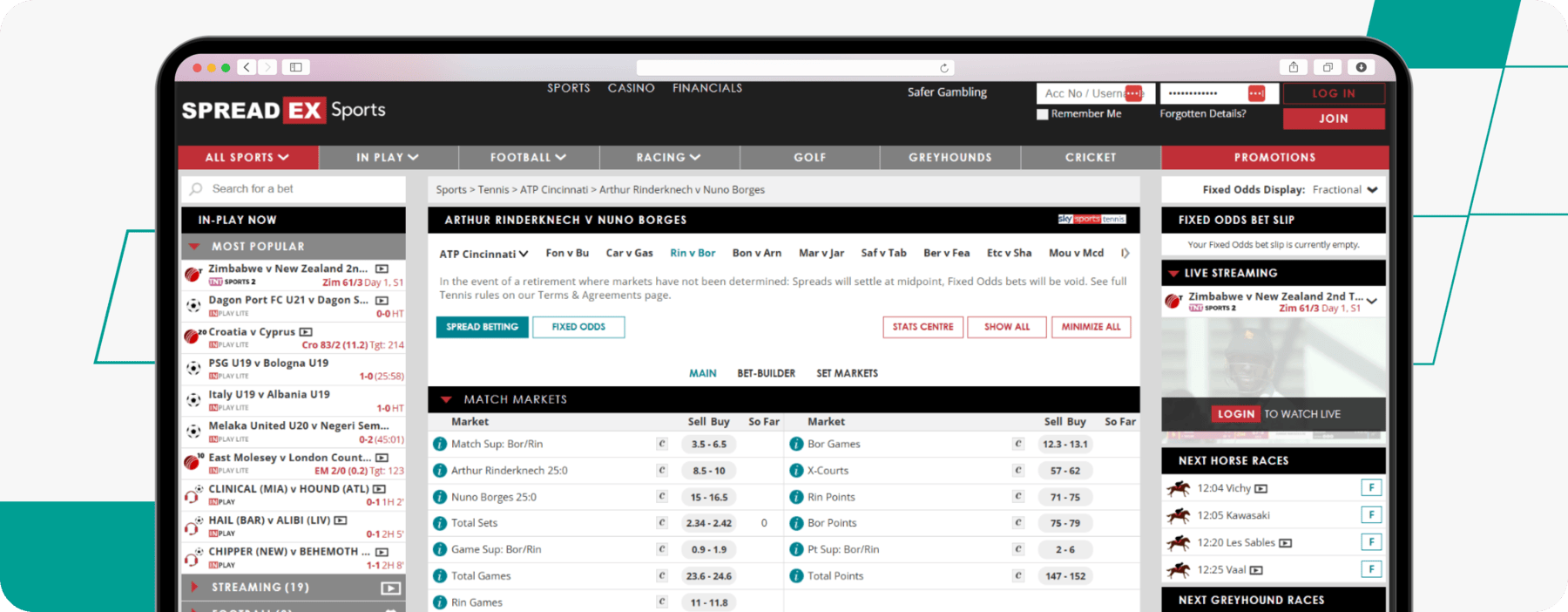Select the Bet-Builder tab
The image size is (1568, 612).
coord(766,373)
